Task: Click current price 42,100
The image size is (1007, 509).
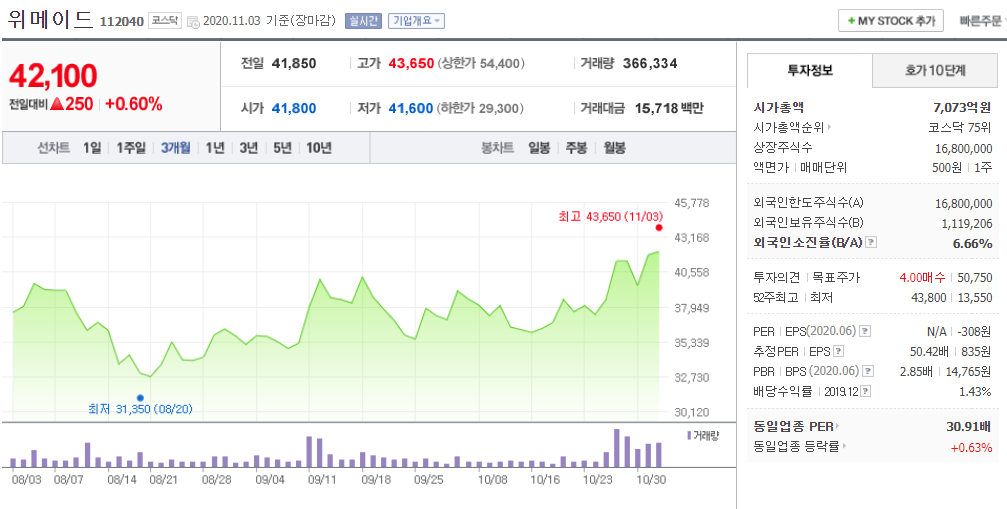Action: (53, 76)
